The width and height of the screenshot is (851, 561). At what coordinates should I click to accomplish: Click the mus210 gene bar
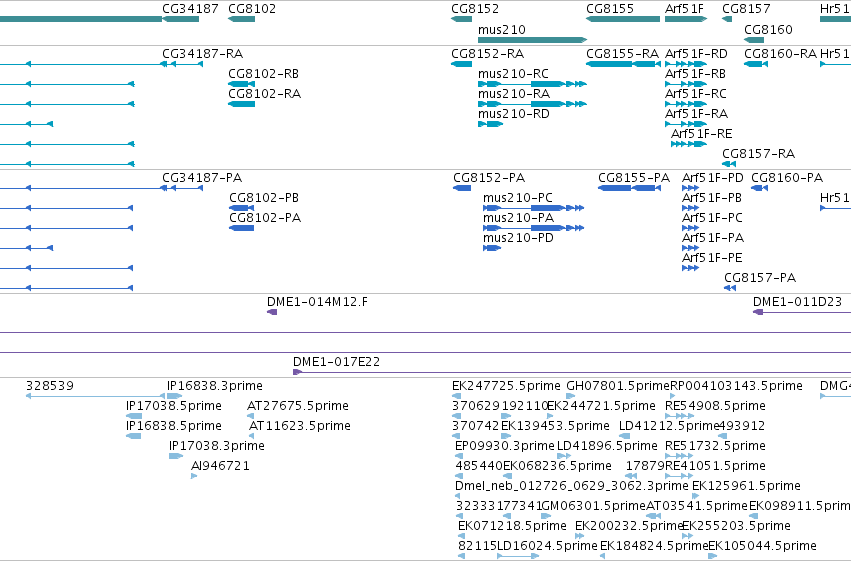pos(532,40)
